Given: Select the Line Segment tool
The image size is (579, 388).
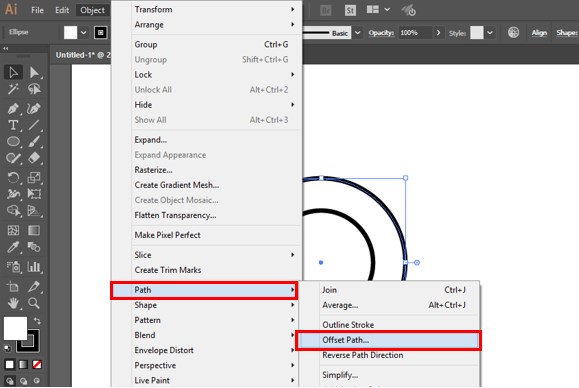Looking at the screenshot, I should pyautogui.click(x=34, y=125).
